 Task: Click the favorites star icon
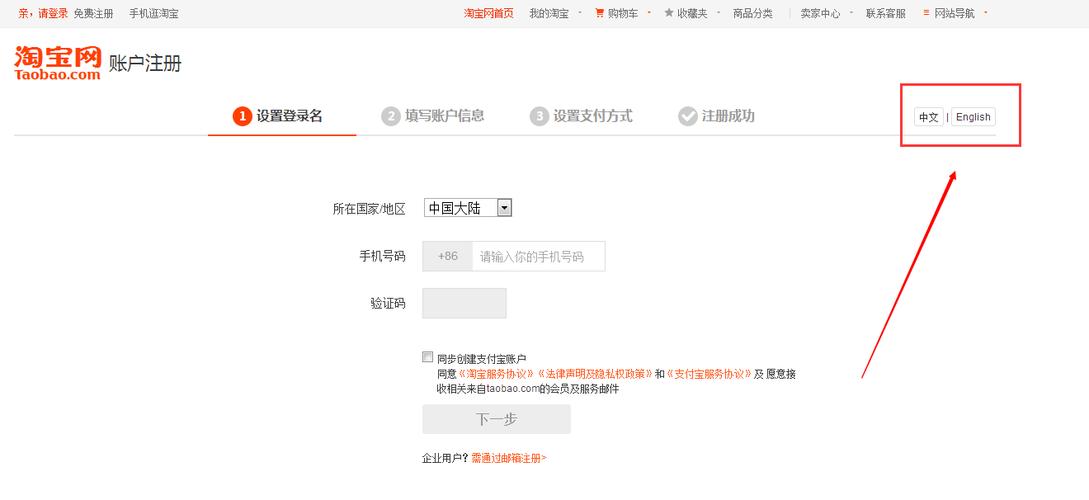coord(669,13)
